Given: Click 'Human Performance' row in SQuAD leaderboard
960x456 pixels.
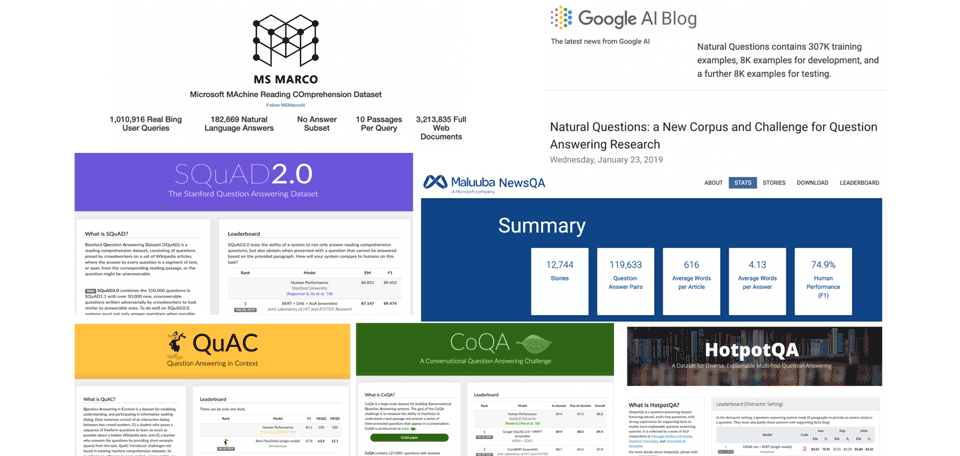Looking at the screenshot, I should [x=313, y=288].
